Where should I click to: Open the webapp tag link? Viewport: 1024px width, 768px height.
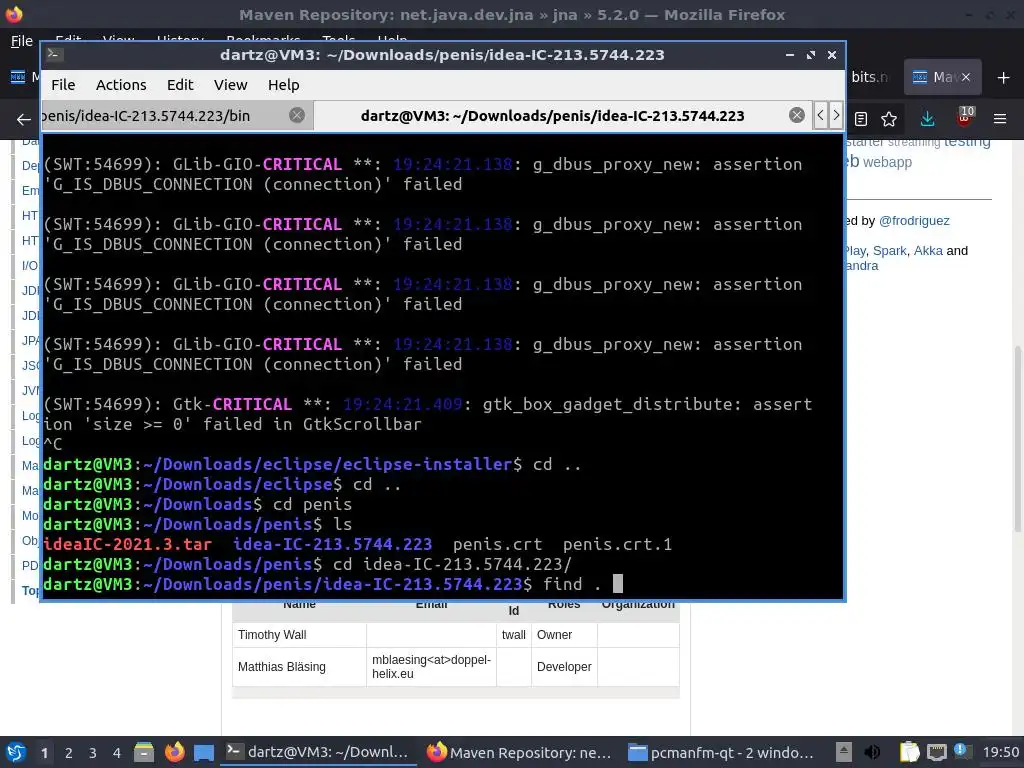click(x=888, y=162)
